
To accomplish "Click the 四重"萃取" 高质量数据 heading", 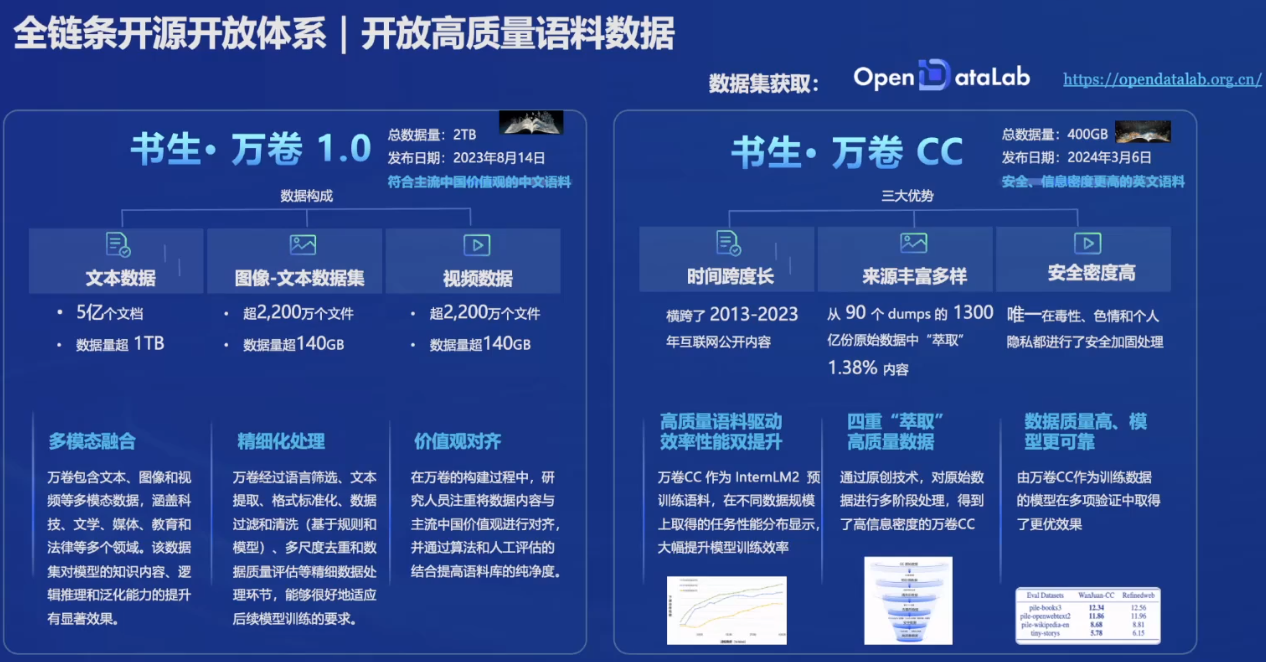I will point(897,431).
